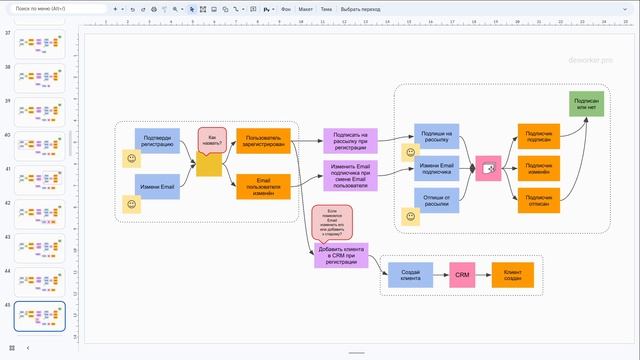Open the input tools language dropdown arrow
This screenshot has height=360, width=640.
coord(273,9)
